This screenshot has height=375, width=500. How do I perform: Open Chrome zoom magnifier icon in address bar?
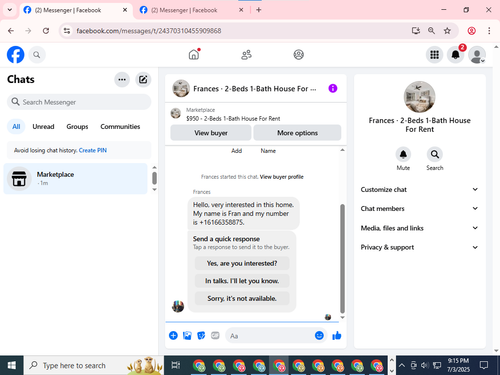click(x=431, y=31)
